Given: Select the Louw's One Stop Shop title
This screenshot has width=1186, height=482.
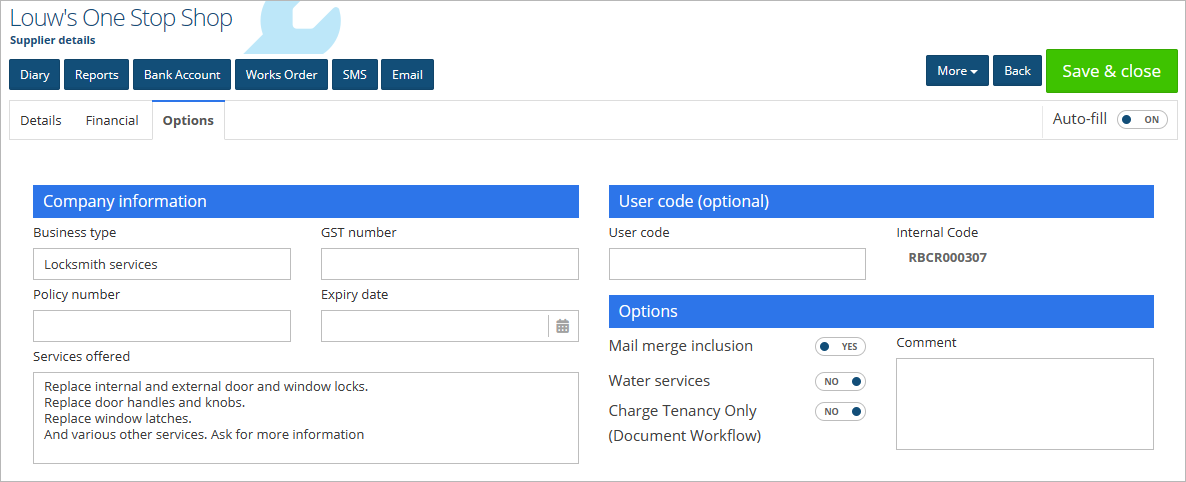Looking at the screenshot, I should click(121, 18).
